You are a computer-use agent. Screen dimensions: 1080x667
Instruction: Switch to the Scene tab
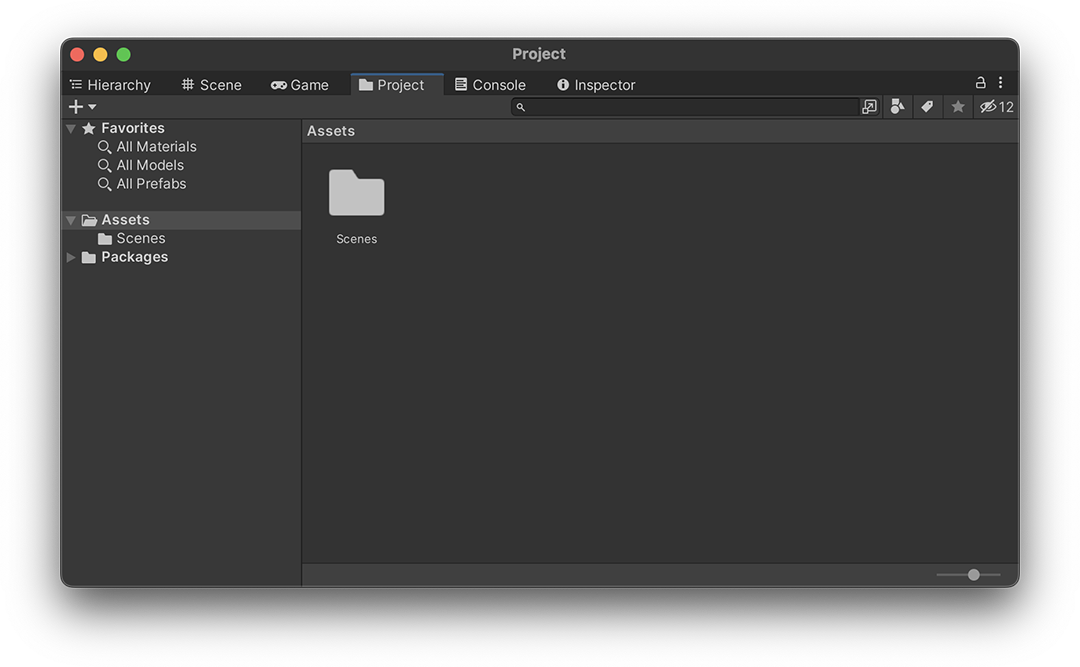coord(211,85)
